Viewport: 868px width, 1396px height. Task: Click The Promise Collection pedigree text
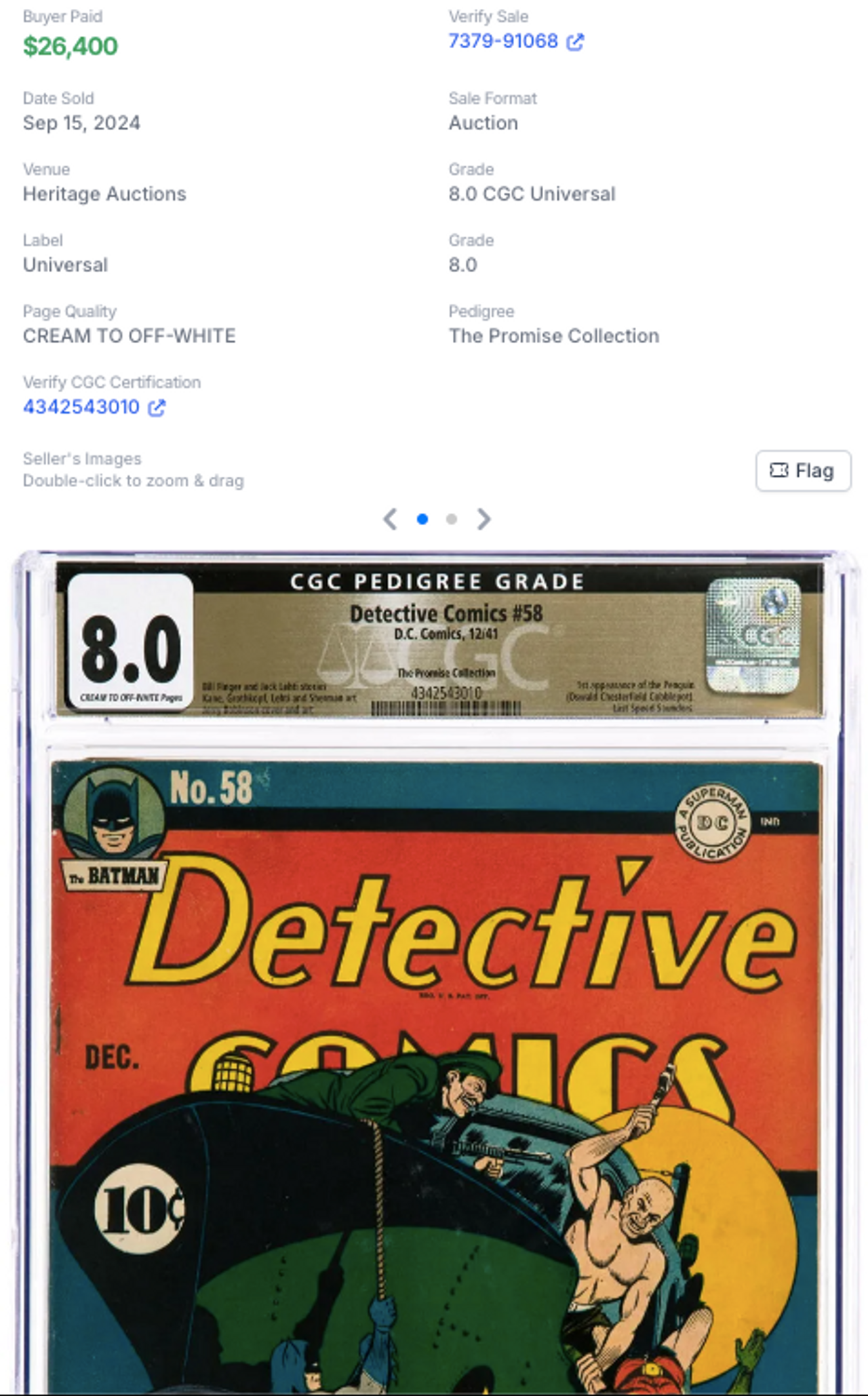pos(554,336)
